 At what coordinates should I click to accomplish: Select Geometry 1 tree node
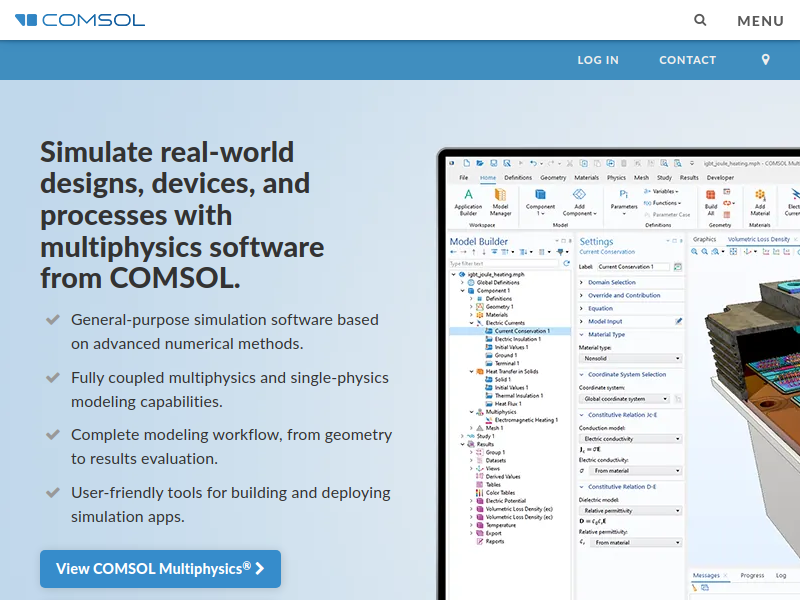pyautogui.click(x=499, y=307)
